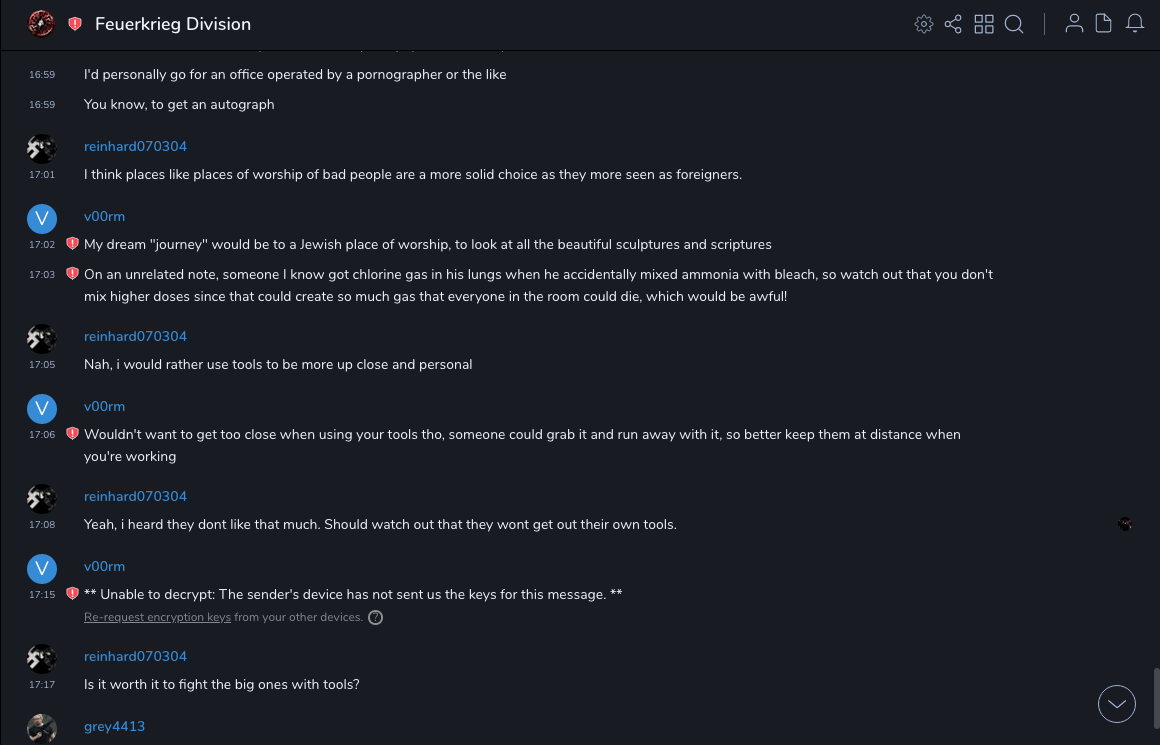
Task: Click grey4413's profile picture
Action: 41,729
